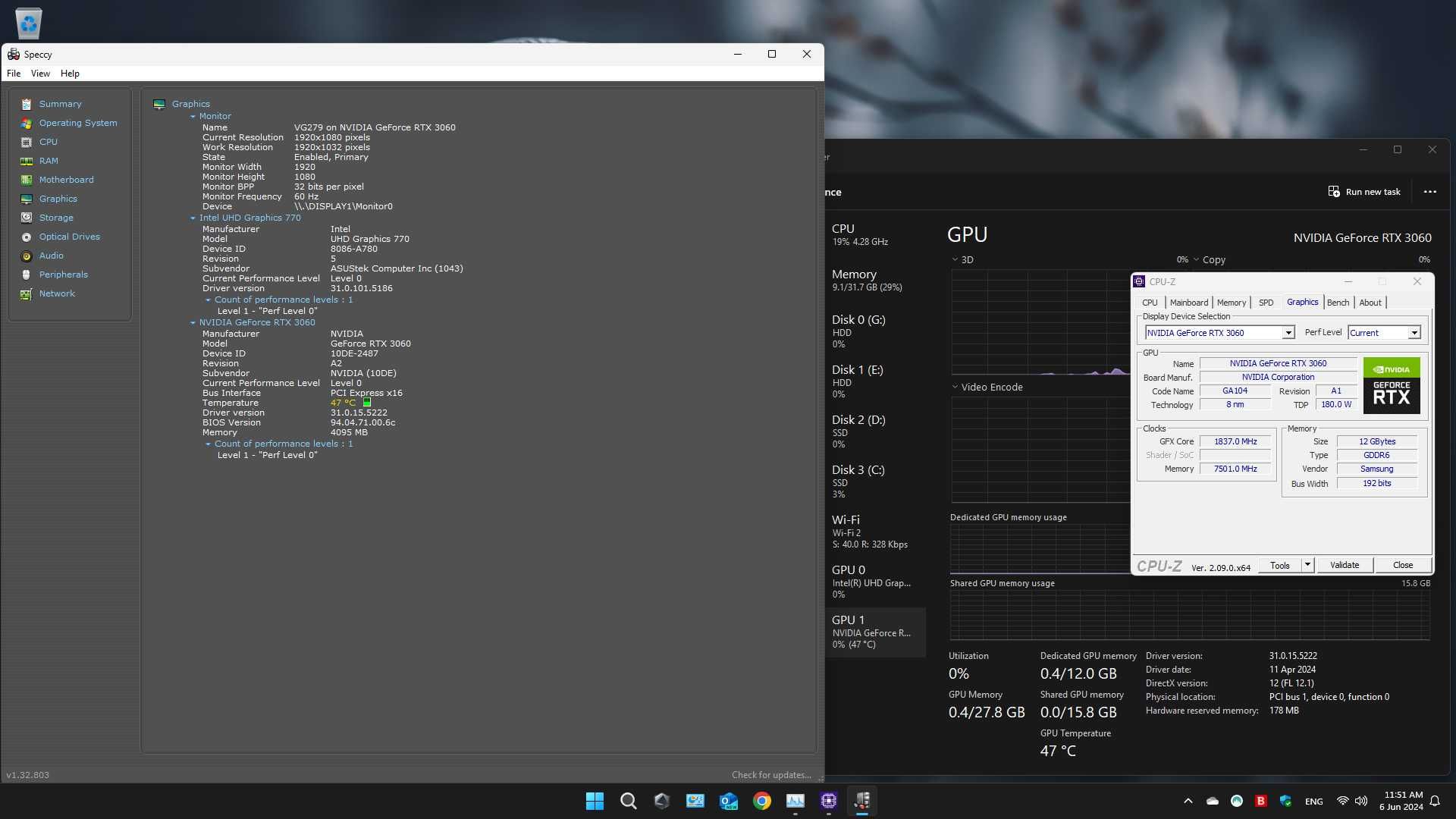
Task: Open the View menu in Speccy
Action: pyautogui.click(x=40, y=74)
